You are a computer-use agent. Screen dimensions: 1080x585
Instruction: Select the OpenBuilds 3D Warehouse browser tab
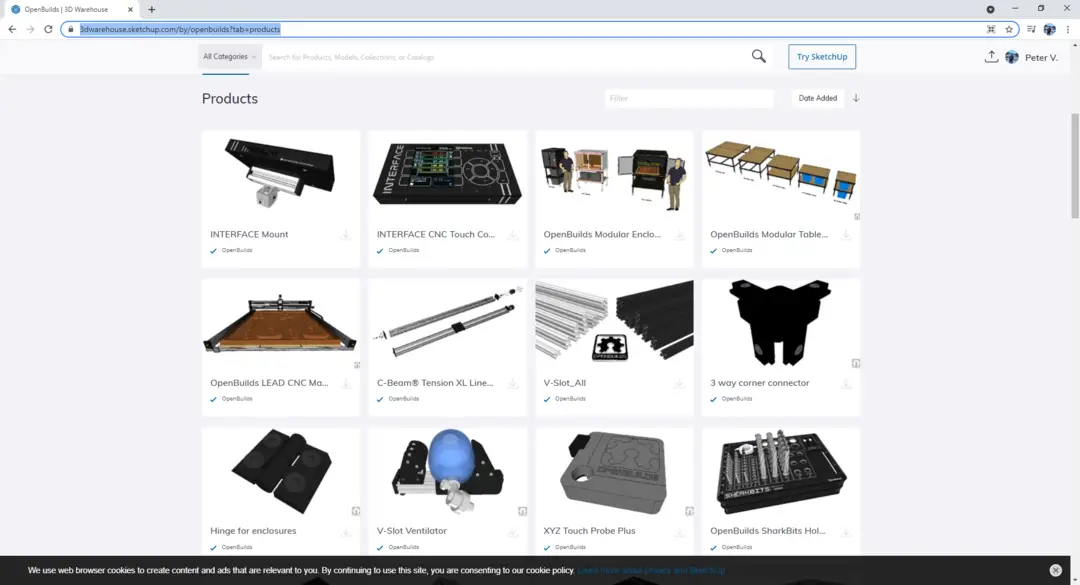72,10
